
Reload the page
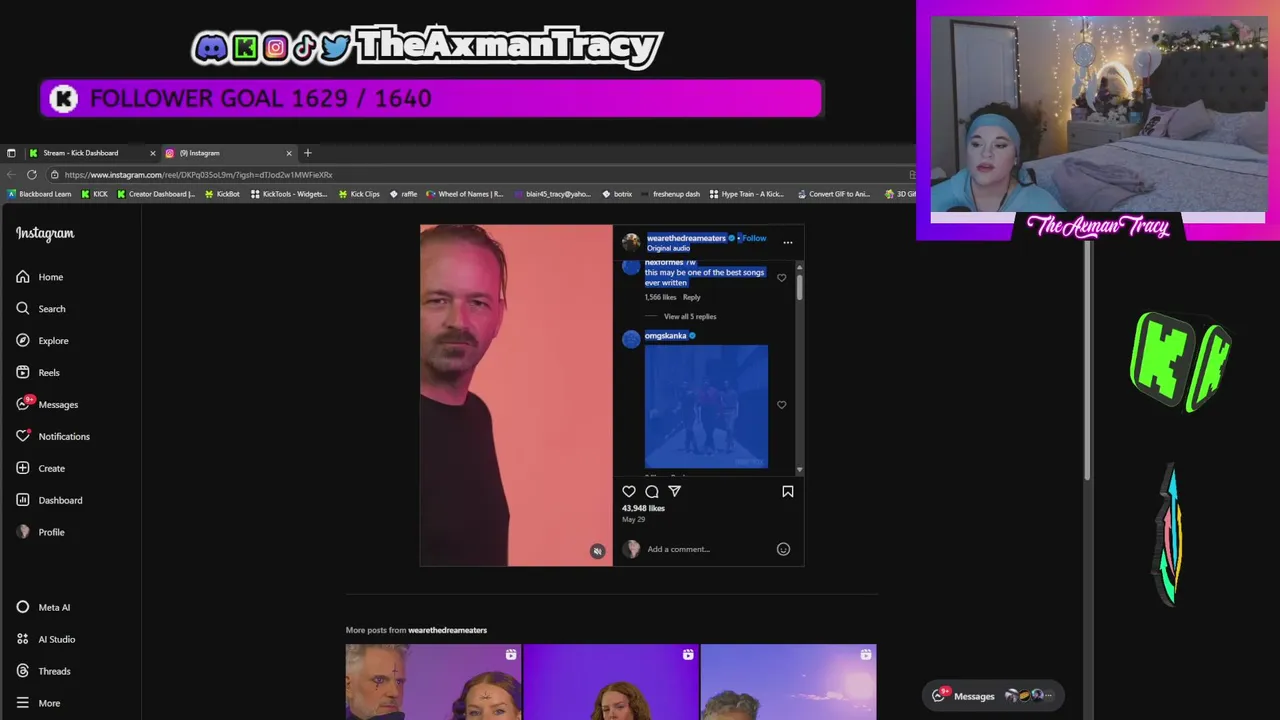point(32,174)
